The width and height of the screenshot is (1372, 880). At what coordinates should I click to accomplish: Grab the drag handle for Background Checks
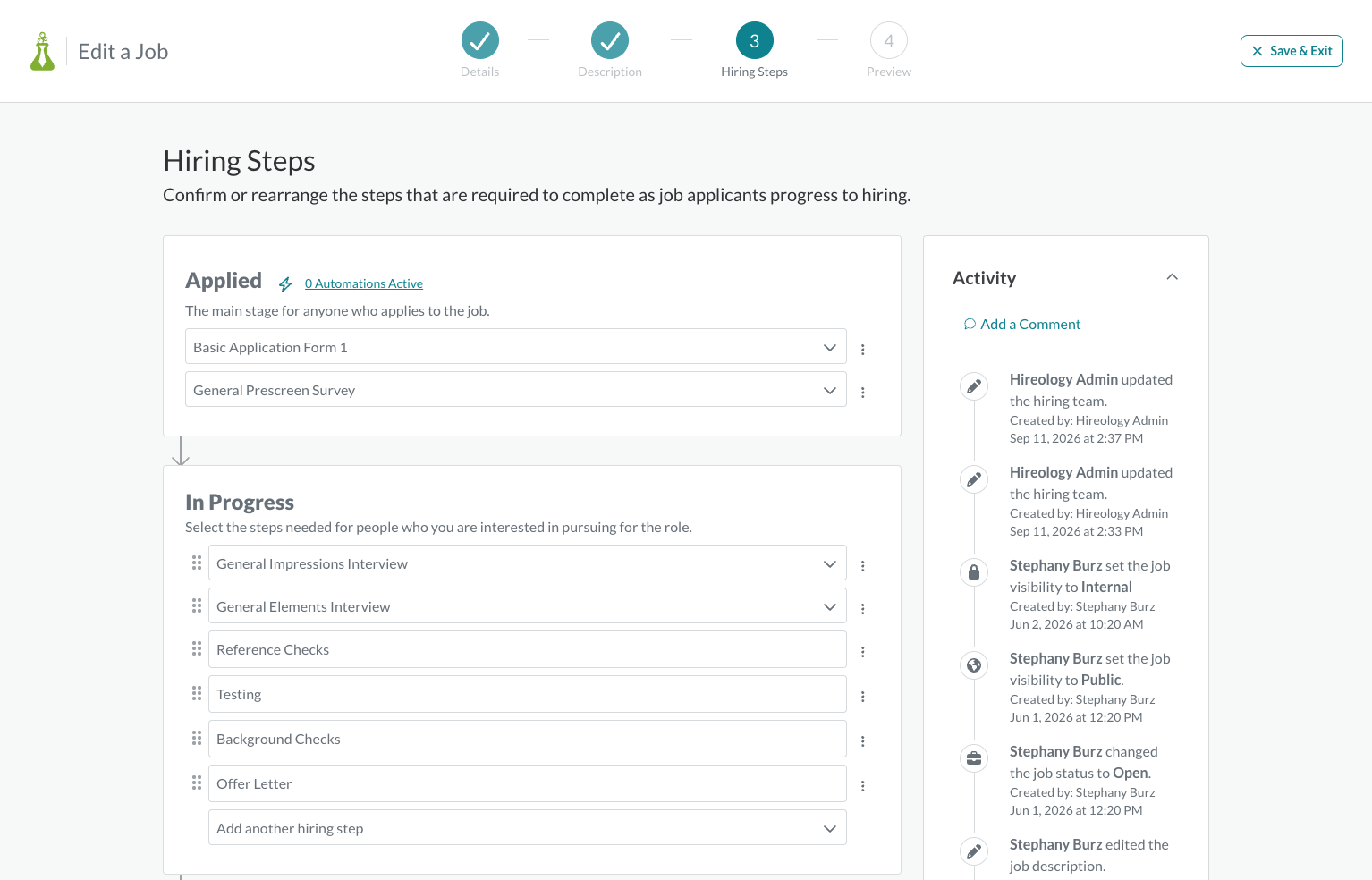197,738
